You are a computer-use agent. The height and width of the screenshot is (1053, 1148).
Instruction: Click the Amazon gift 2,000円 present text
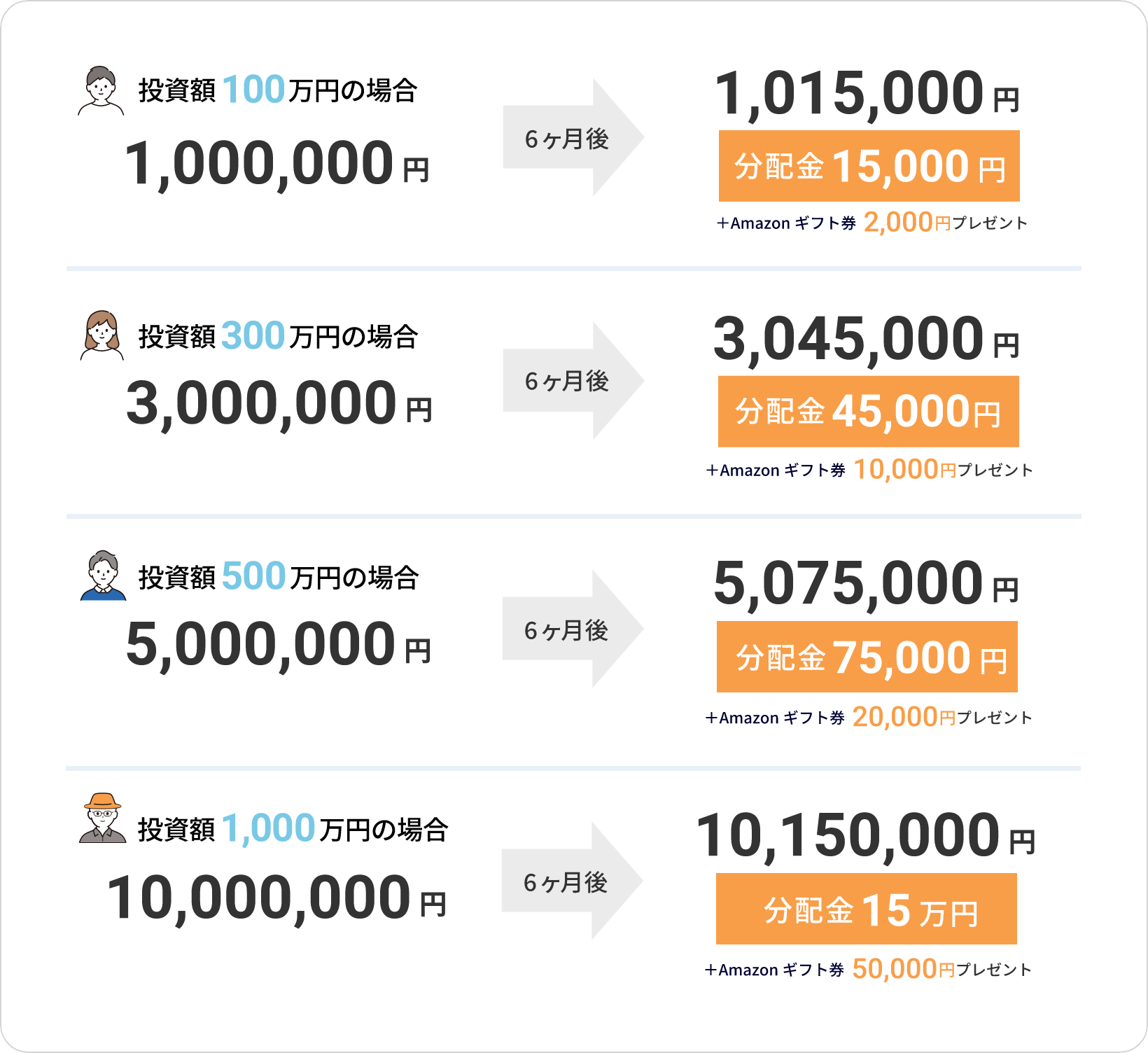[x=872, y=223]
